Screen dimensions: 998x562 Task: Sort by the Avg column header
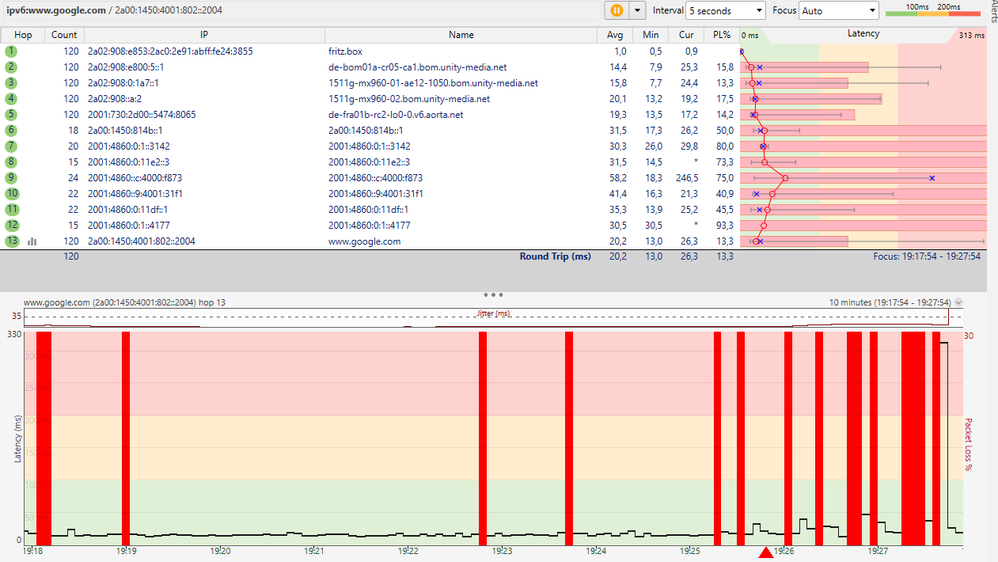615,35
